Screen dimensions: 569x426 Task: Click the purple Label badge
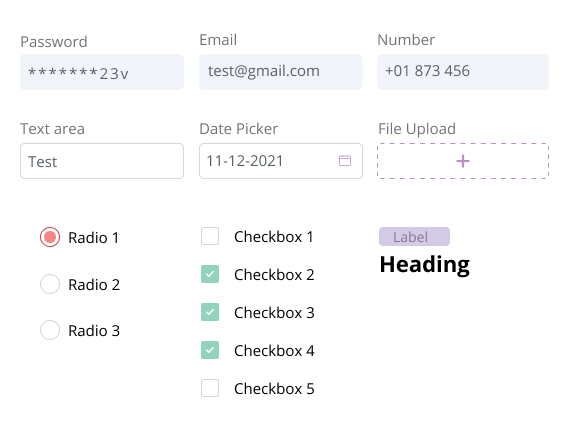tap(414, 237)
